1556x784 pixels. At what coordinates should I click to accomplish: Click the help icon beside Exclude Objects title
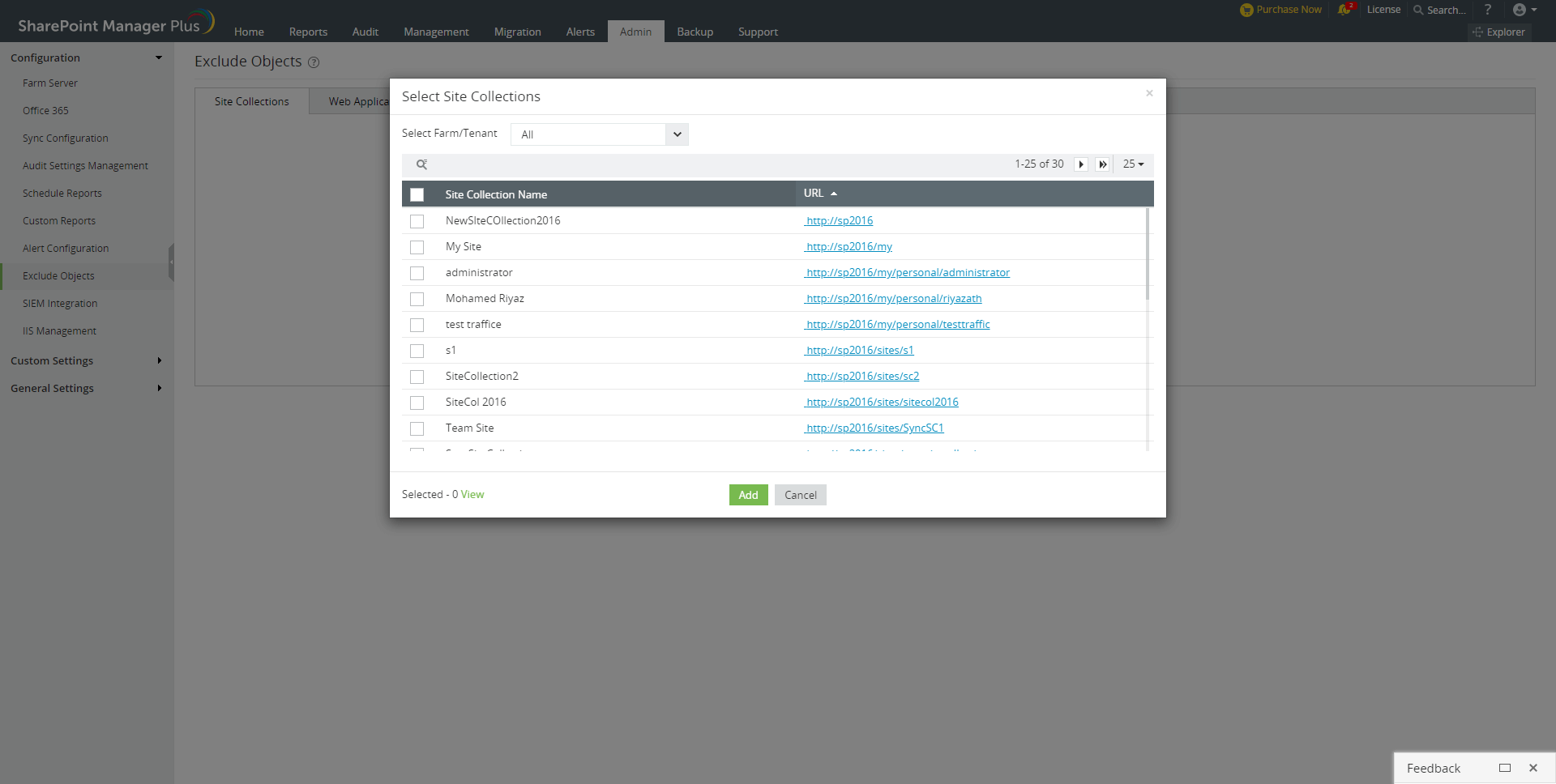coord(314,62)
